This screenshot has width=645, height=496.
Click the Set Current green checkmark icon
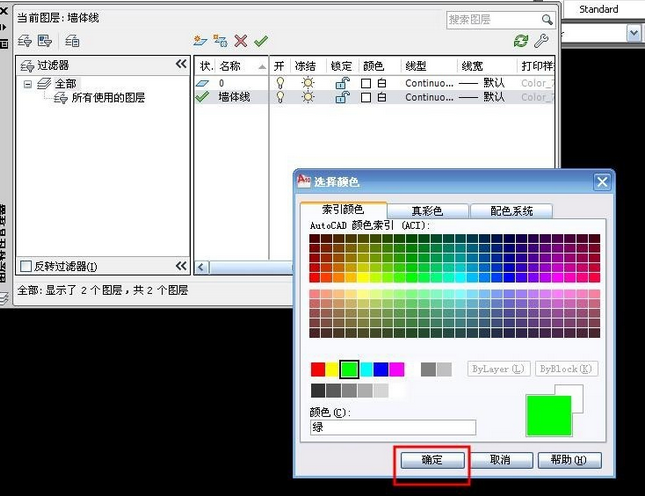[x=261, y=41]
